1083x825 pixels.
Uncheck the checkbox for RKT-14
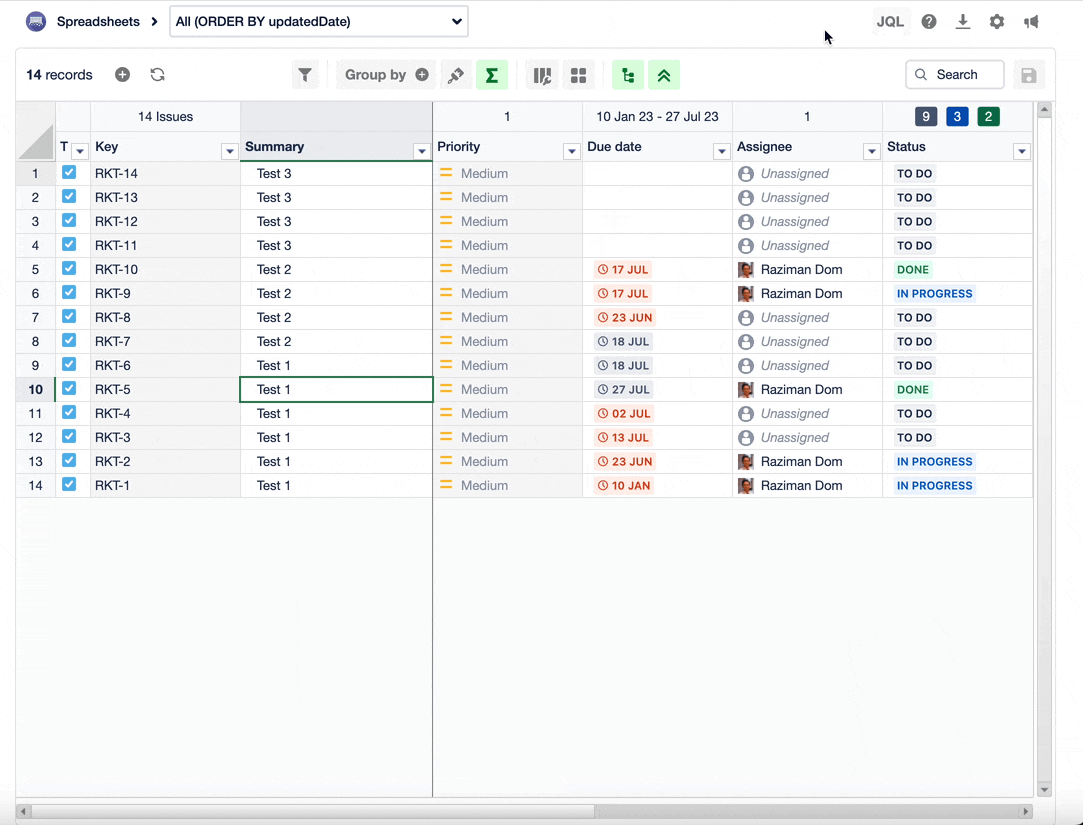69,173
